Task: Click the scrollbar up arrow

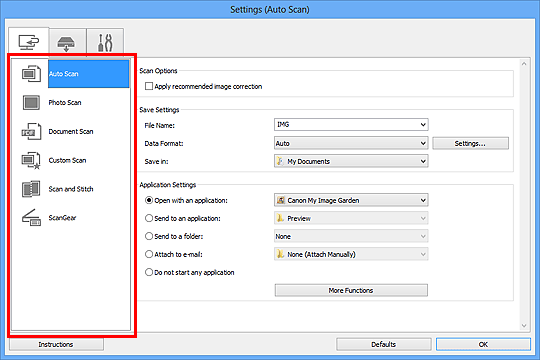Action: click(524, 64)
